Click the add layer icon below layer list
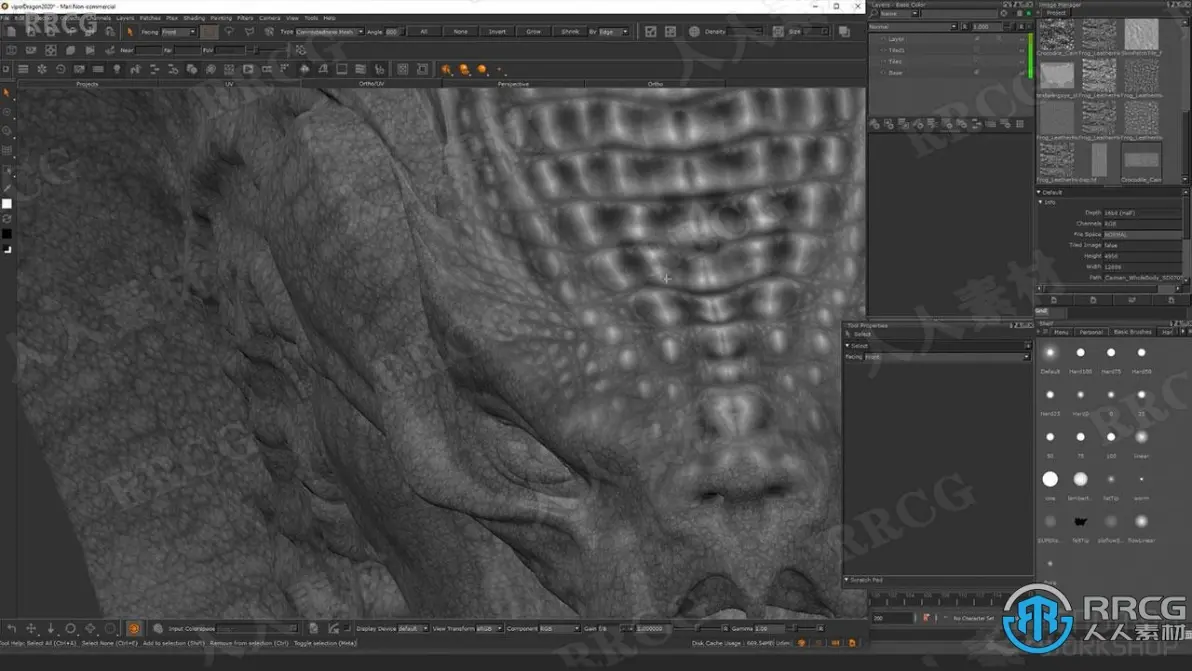 coord(875,124)
